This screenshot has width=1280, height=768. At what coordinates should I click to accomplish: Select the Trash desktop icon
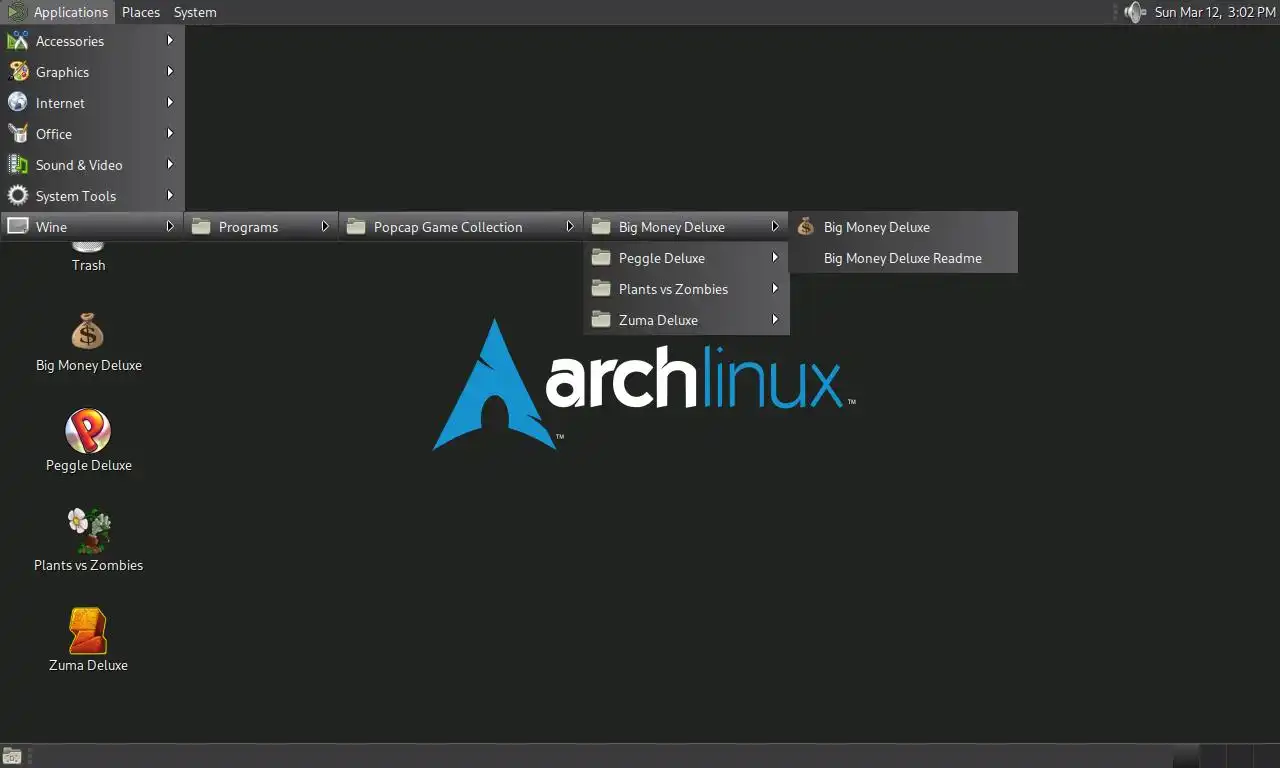point(88,257)
